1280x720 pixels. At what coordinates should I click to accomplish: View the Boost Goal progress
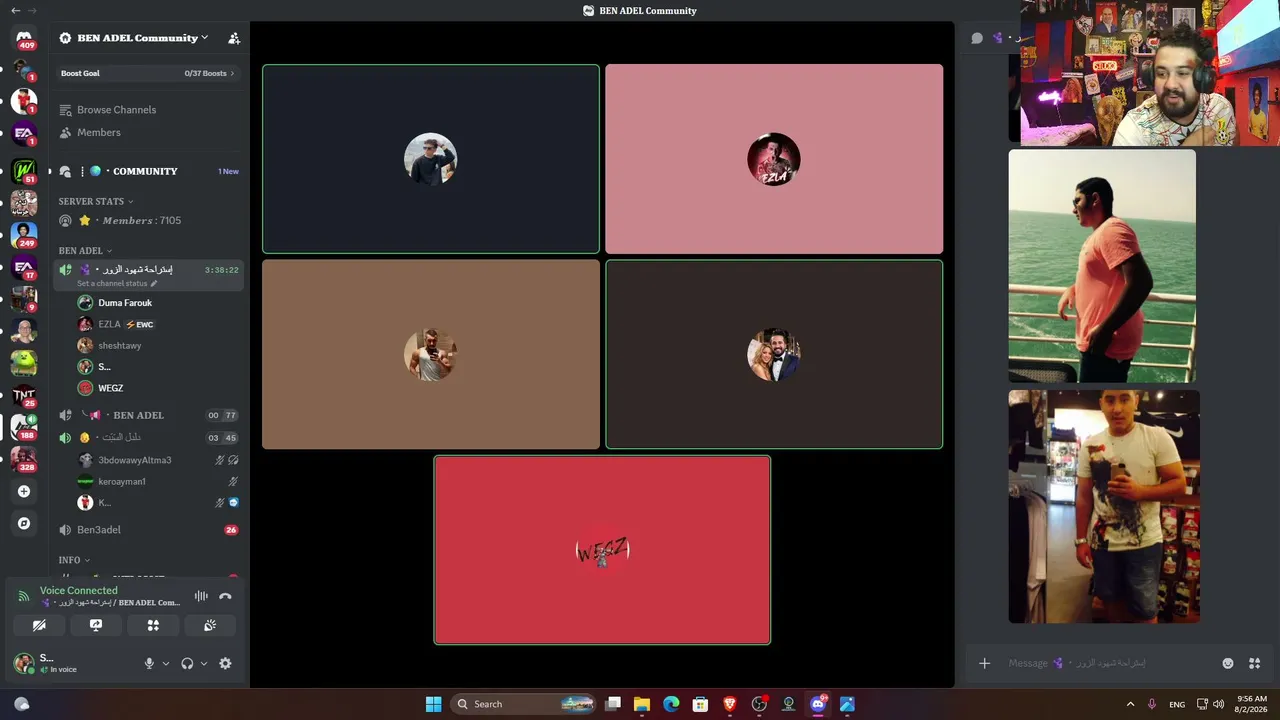(x=148, y=73)
